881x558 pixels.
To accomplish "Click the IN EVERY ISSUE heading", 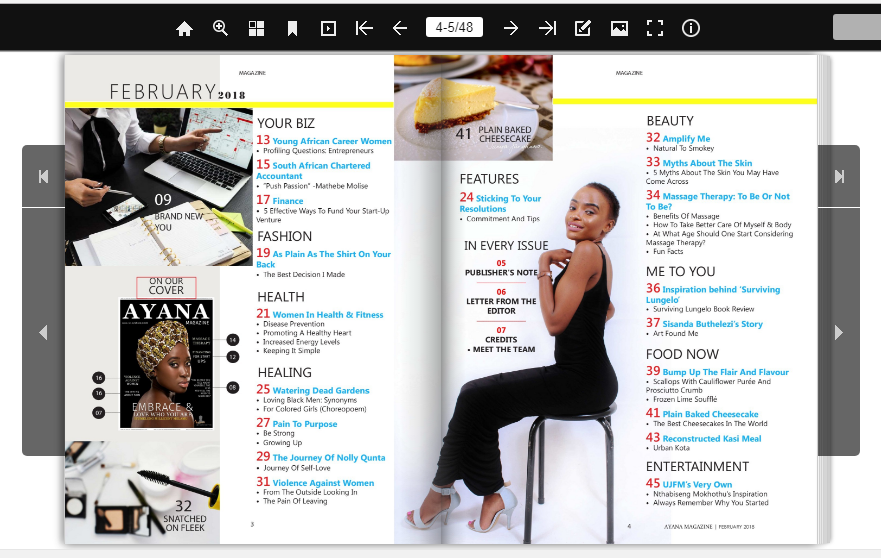I will [506, 246].
